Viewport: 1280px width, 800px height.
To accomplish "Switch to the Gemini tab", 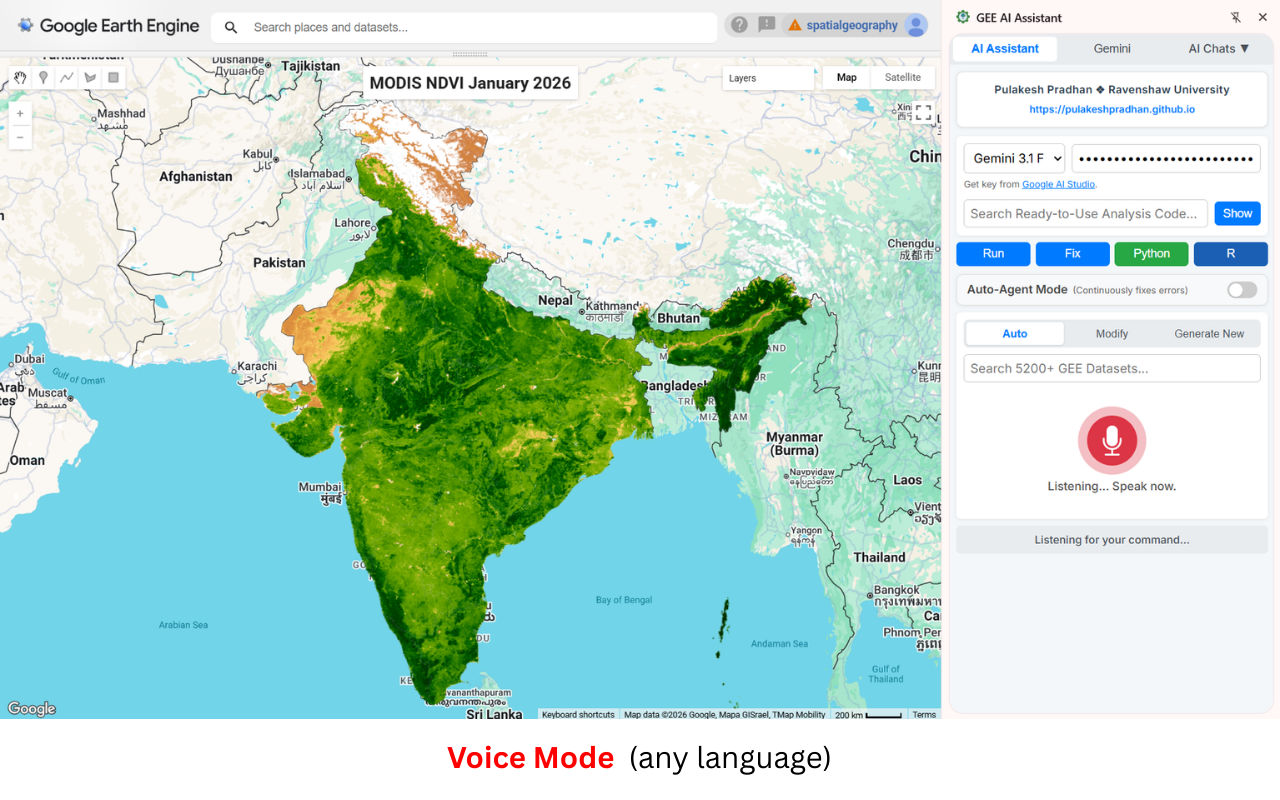I will tap(1112, 48).
